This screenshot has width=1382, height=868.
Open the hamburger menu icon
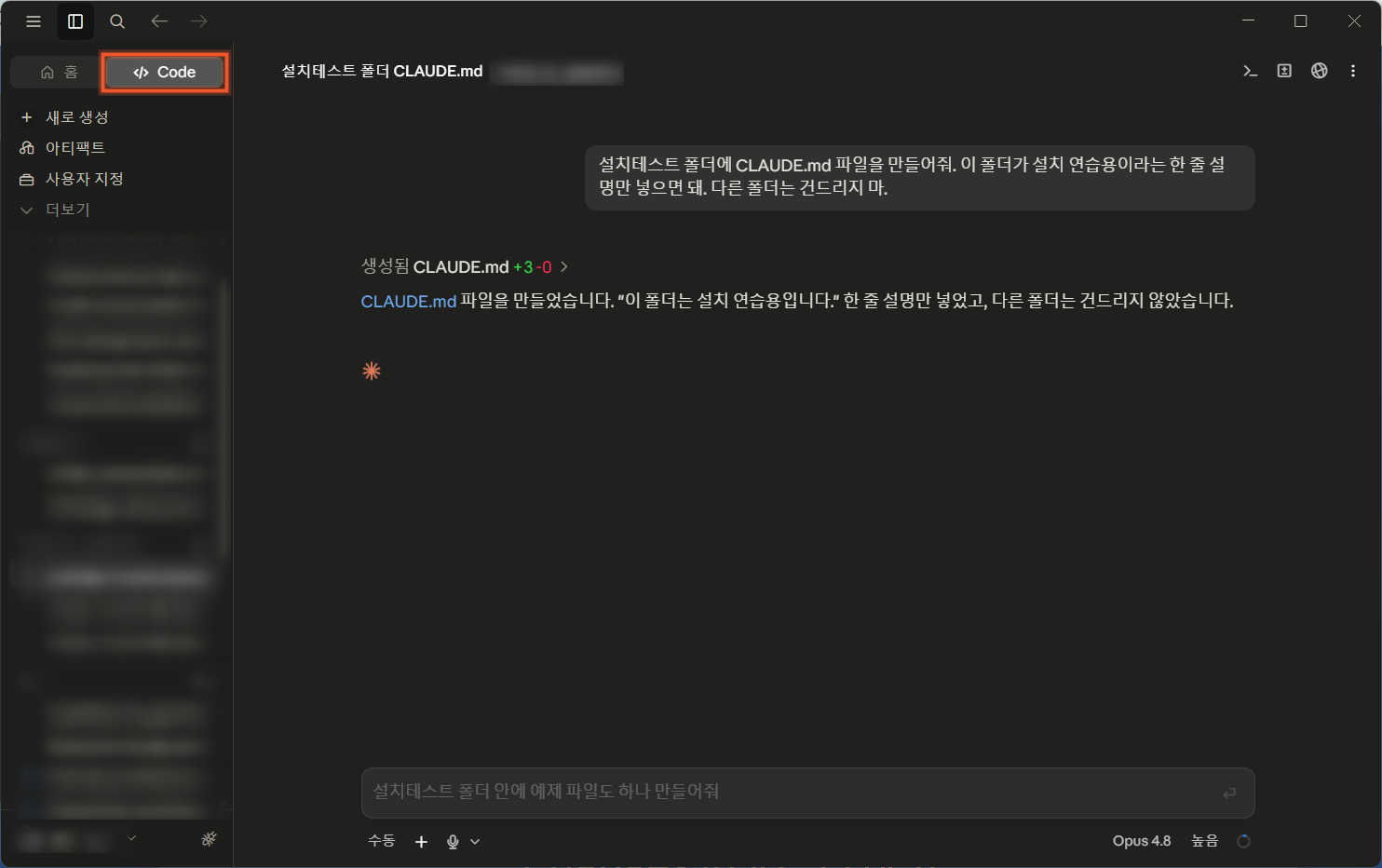pos(34,21)
